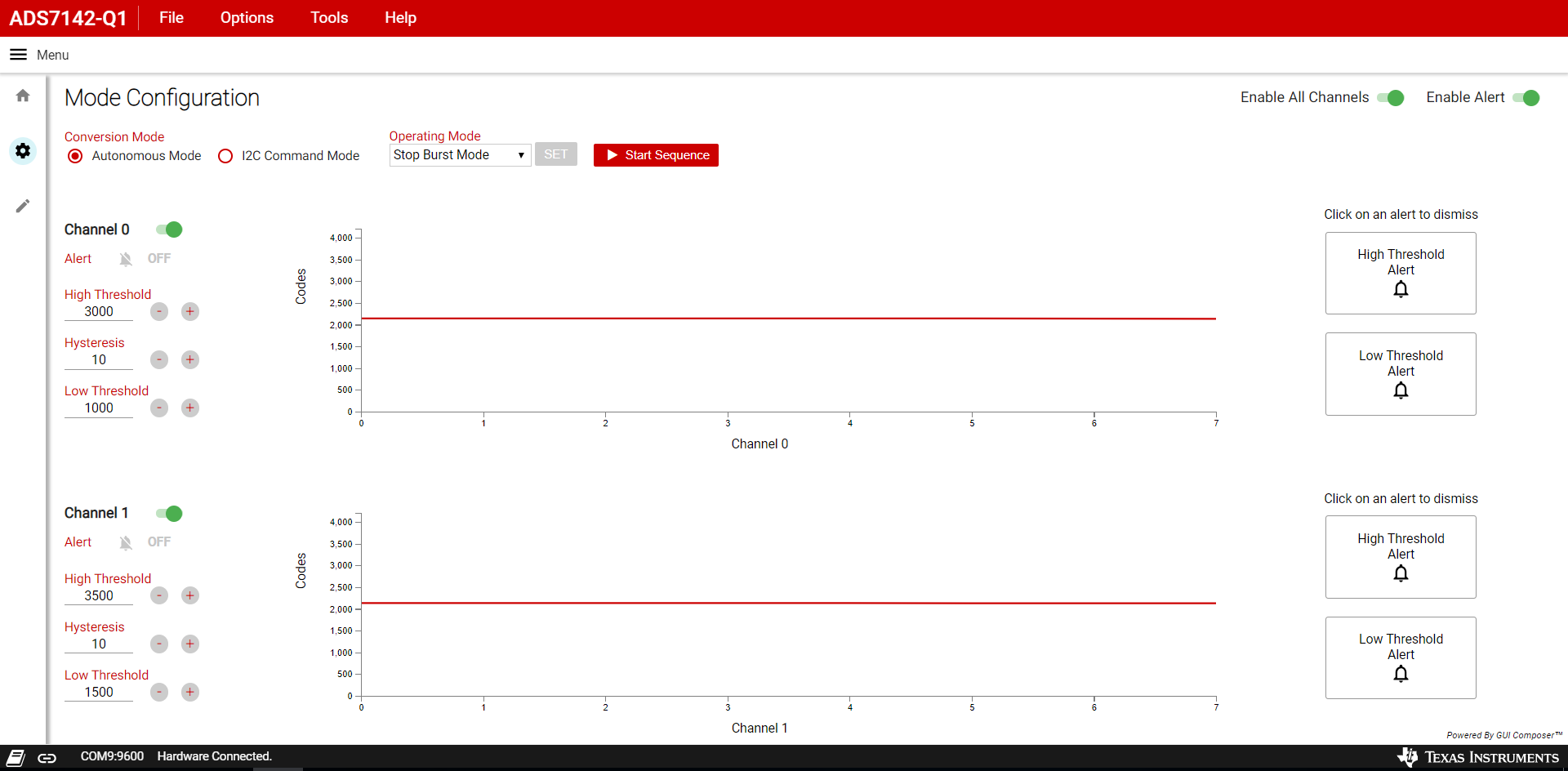Click the log book icon in the status bar
The width and height of the screenshot is (1568, 771).
(x=14, y=756)
